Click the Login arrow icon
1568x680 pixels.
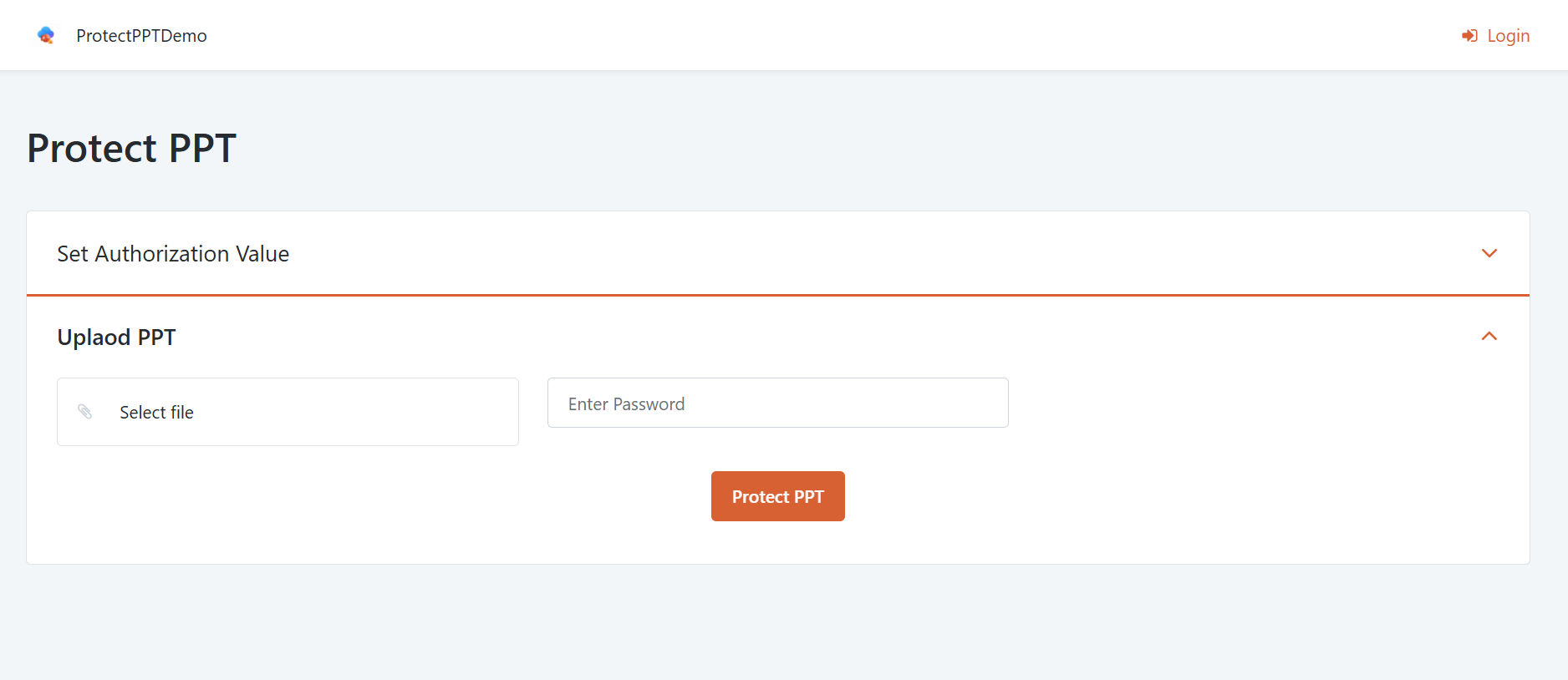tap(1469, 36)
